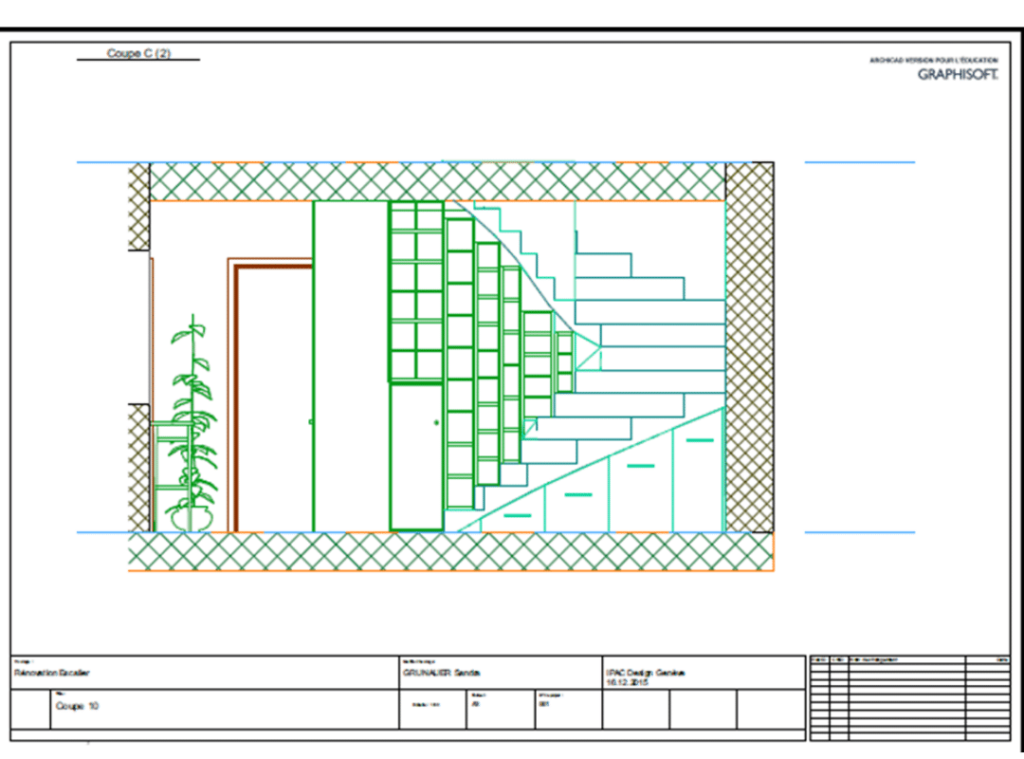Select the potted plant drawing

point(192,430)
